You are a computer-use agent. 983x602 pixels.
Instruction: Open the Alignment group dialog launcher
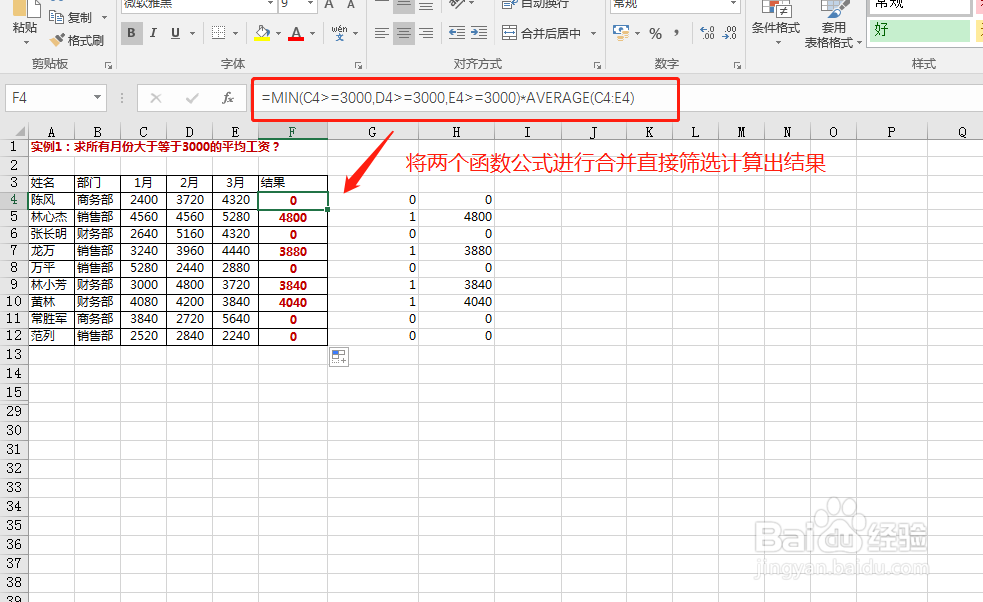point(597,65)
